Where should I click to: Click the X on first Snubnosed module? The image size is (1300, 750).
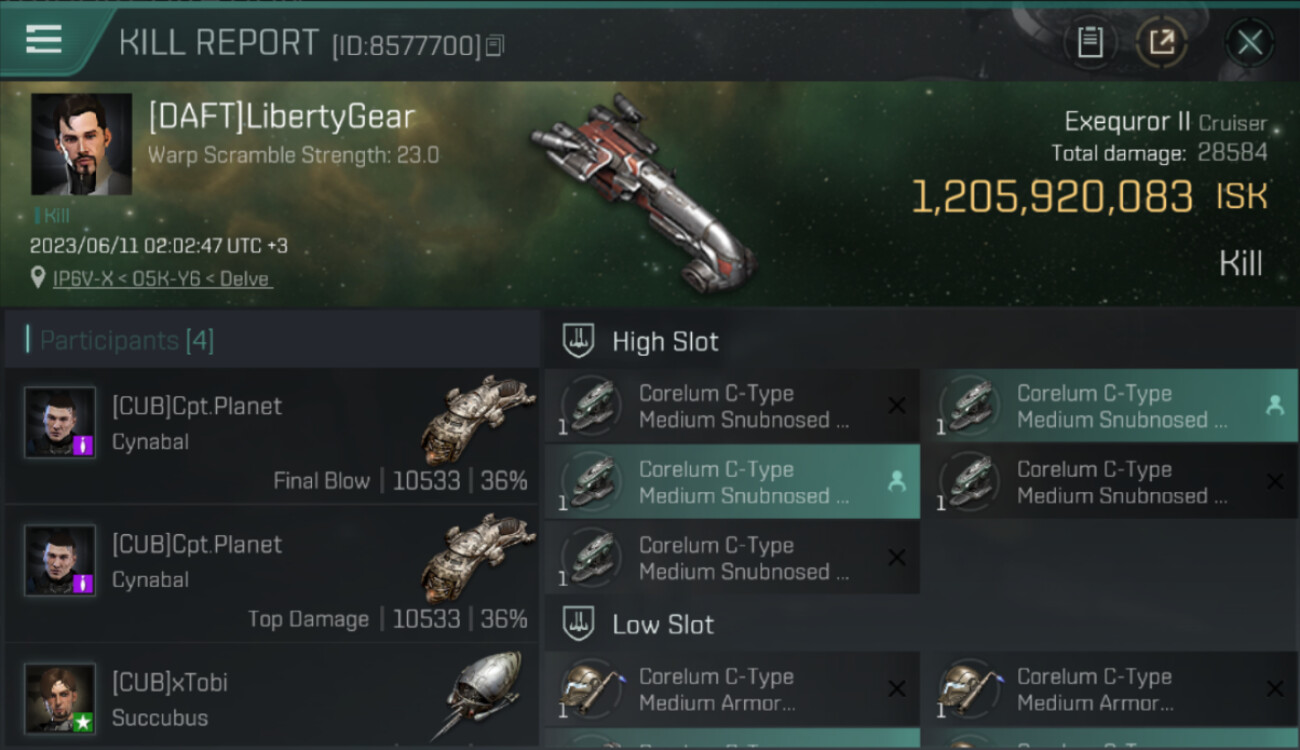897,405
